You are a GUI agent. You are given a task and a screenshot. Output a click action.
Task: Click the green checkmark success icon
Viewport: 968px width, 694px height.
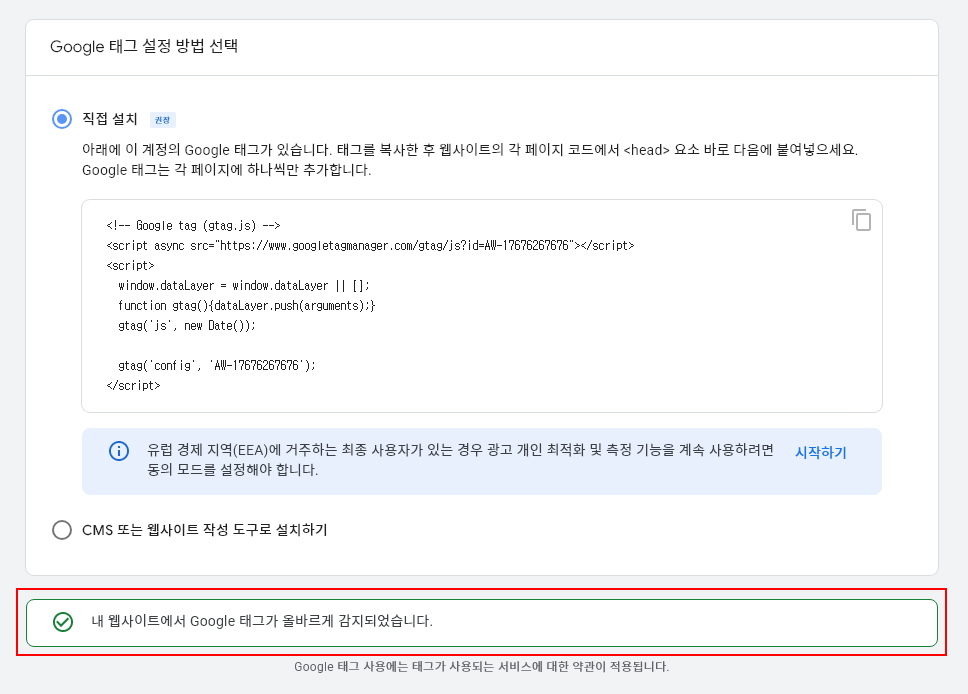tap(63, 622)
